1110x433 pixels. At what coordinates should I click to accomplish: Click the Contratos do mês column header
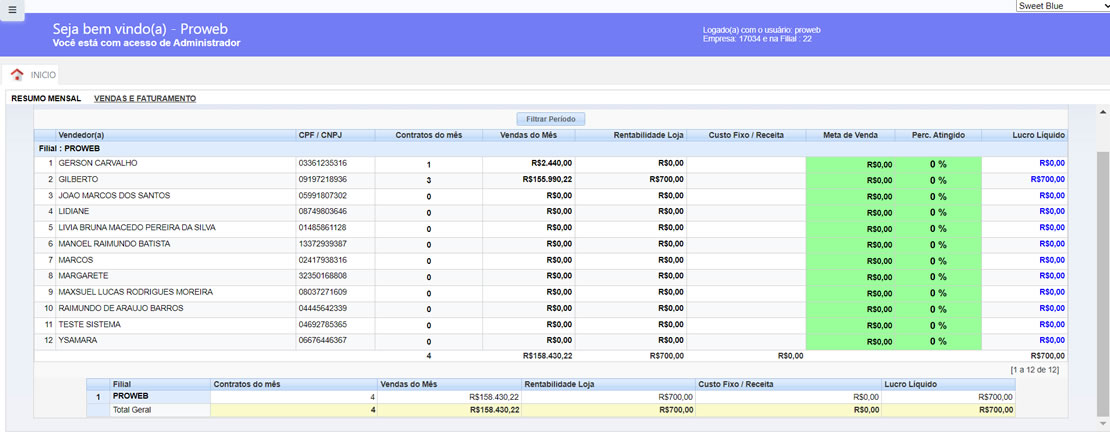[429, 135]
